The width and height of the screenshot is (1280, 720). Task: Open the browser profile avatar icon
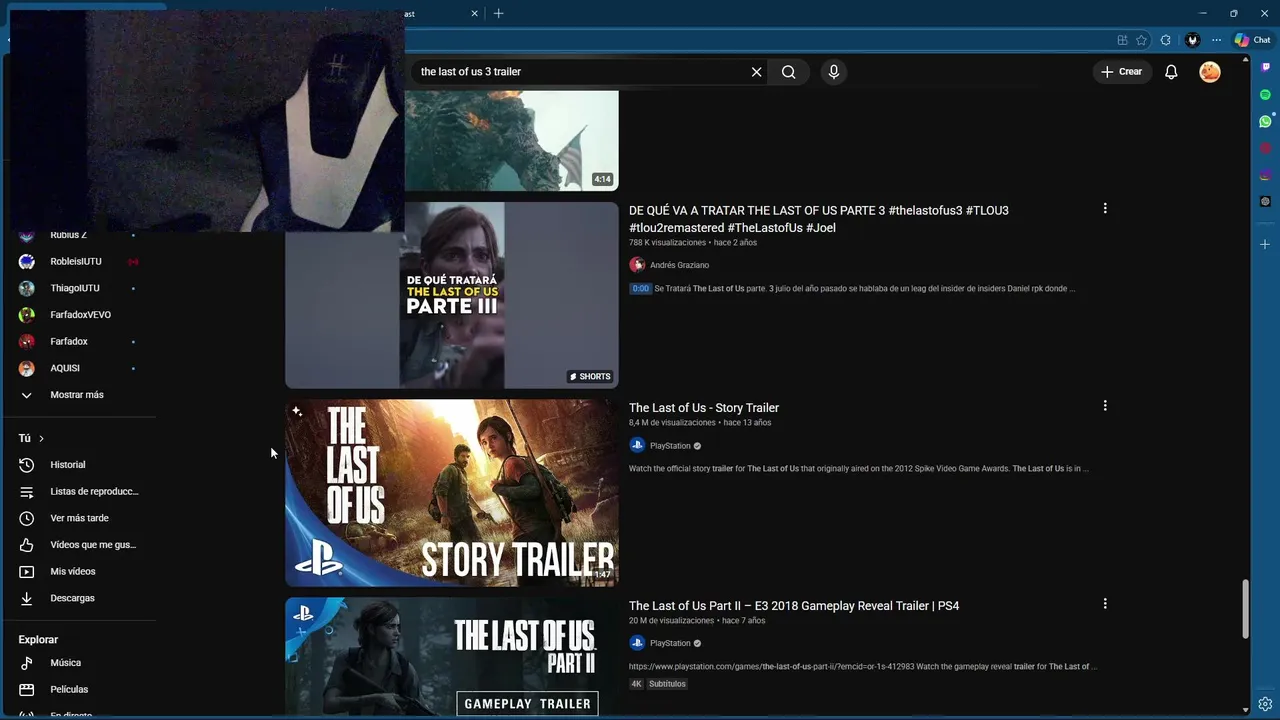click(1192, 40)
